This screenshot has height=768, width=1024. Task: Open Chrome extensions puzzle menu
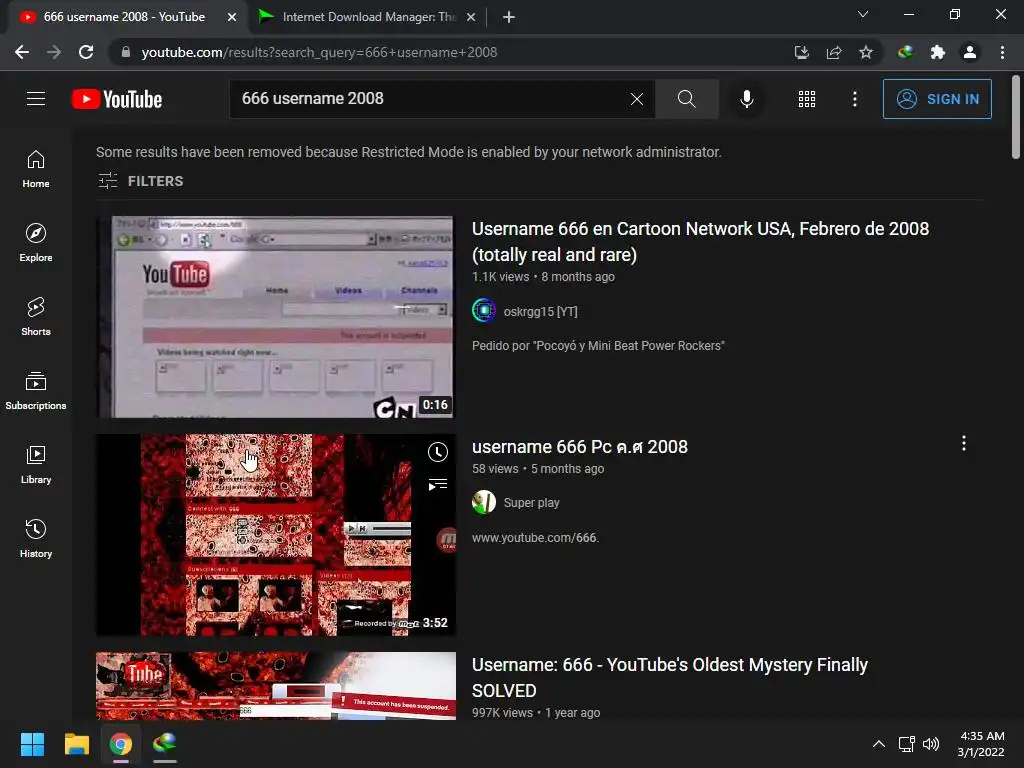tap(938, 52)
